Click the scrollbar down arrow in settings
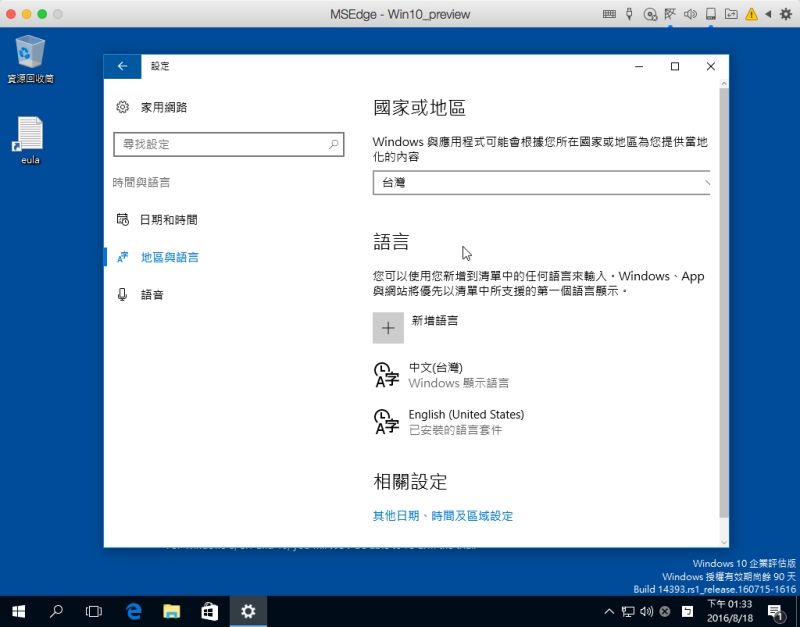Image resolution: width=800 pixels, height=627 pixels. 724,542
